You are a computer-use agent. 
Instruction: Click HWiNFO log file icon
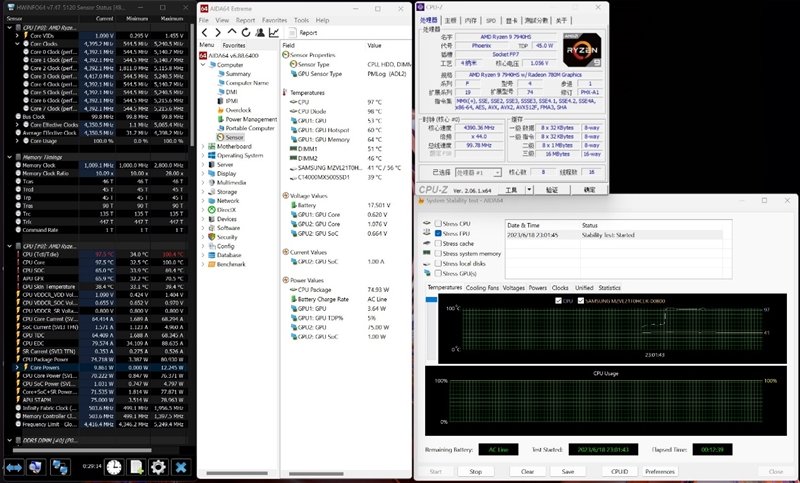[136, 467]
